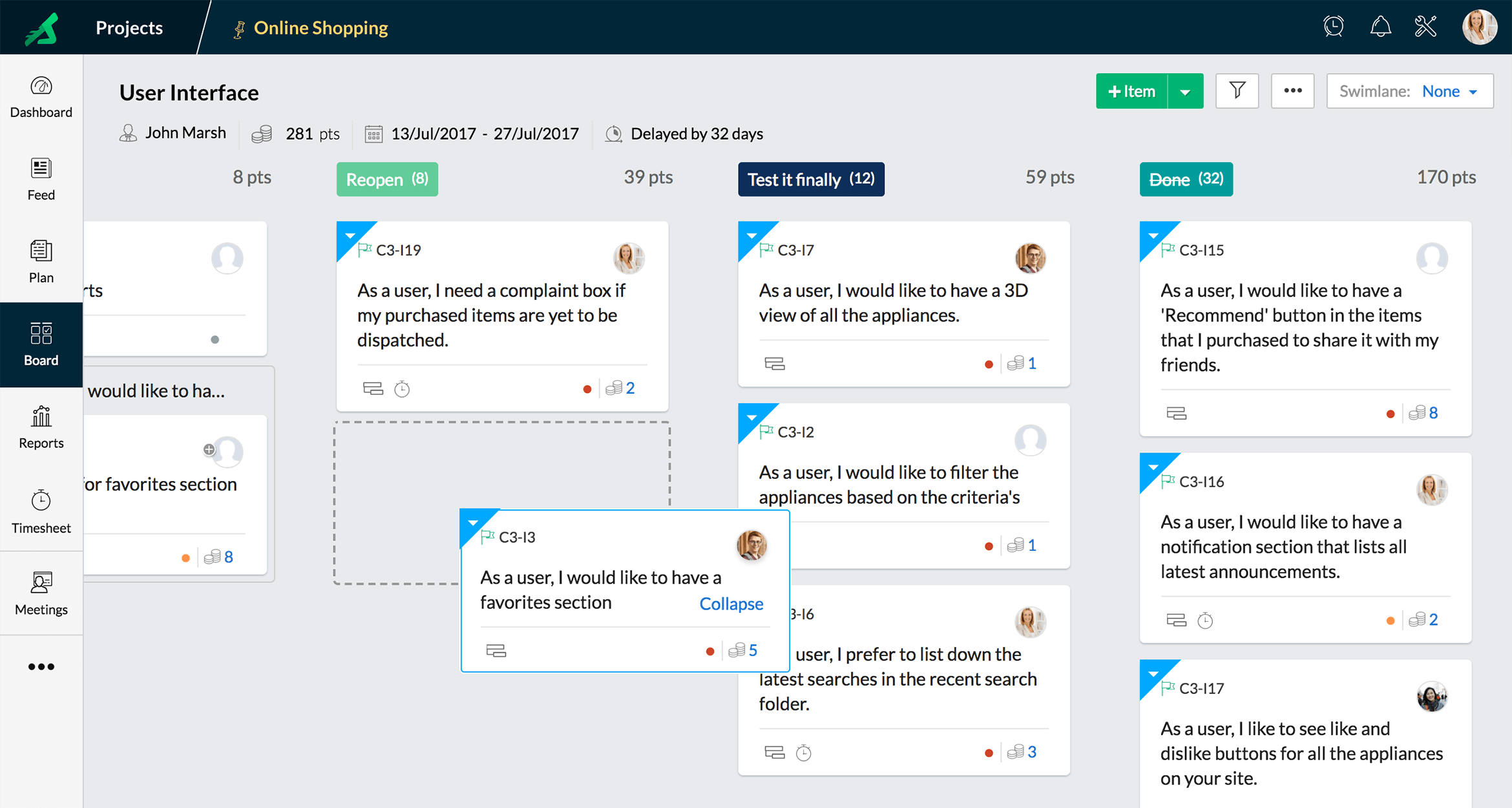Image resolution: width=1512 pixels, height=808 pixels.
Task: Click the + Item button
Action: click(x=1131, y=91)
